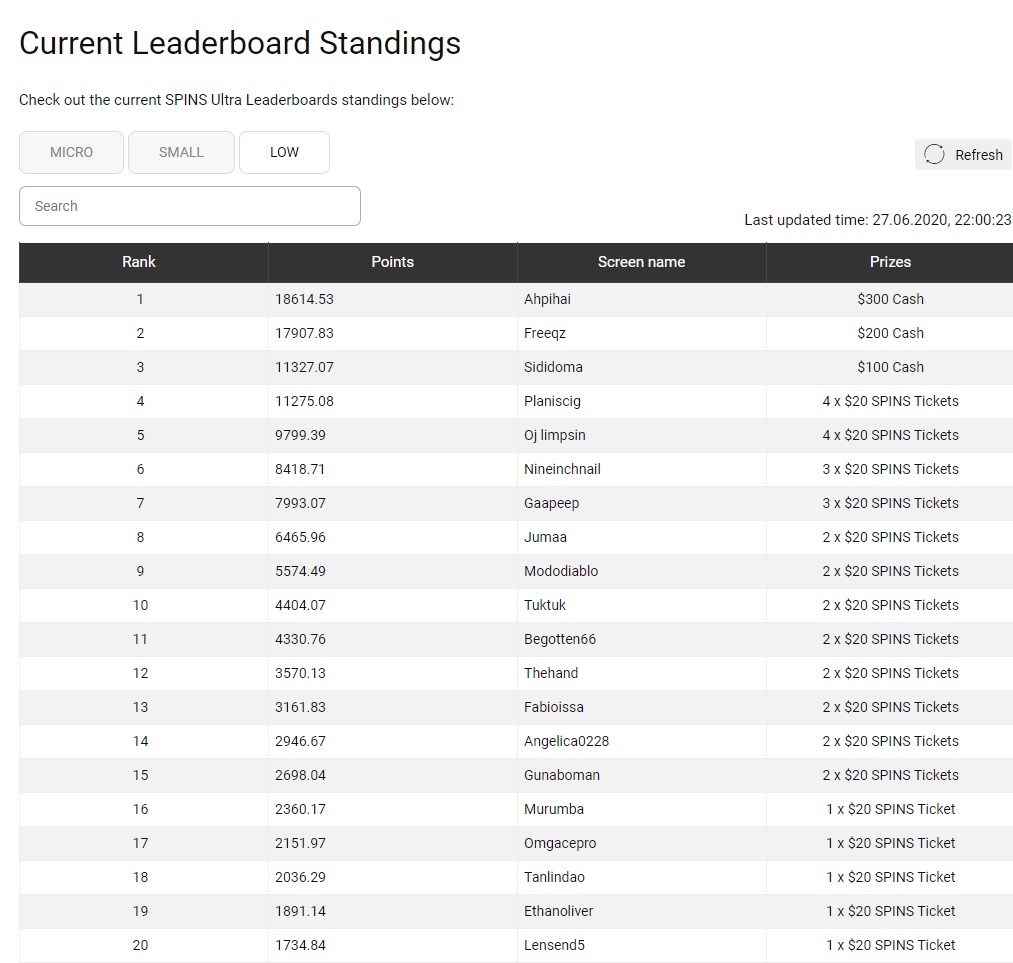
Task: Click the Refresh circular arrow icon
Action: point(934,154)
